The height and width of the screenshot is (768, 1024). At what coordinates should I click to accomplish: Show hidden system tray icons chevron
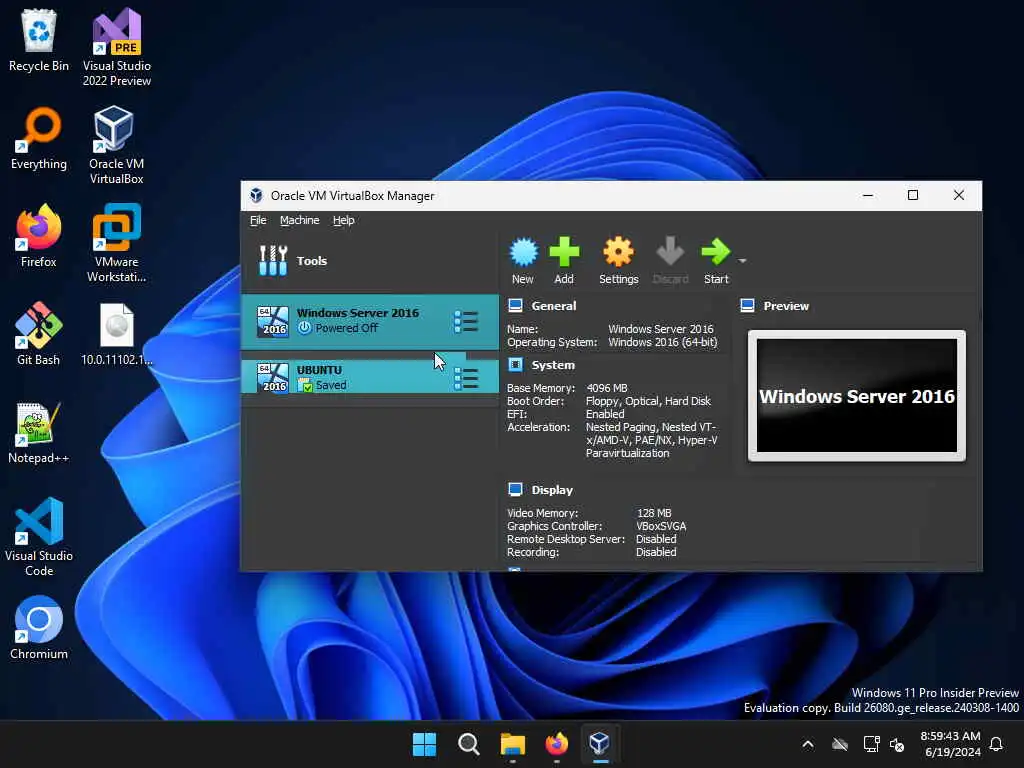pyautogui.click(x=808, y=744)
